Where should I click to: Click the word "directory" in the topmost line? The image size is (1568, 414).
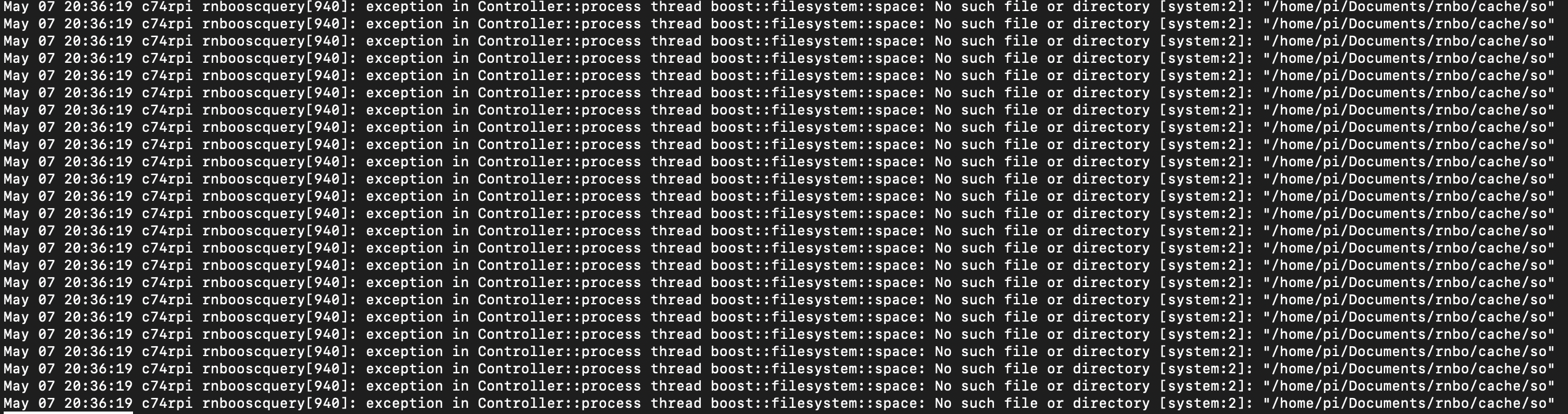(1111, 7)
